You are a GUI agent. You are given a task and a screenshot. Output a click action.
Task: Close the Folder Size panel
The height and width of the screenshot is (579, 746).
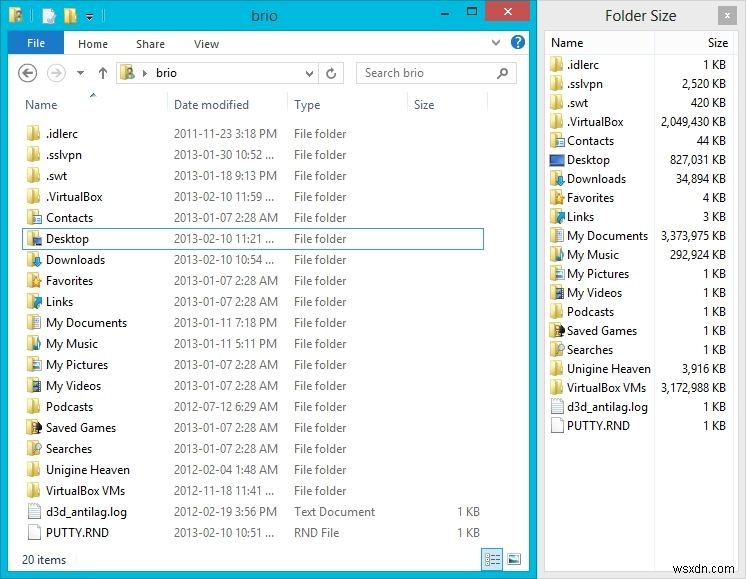pos(727,16)
